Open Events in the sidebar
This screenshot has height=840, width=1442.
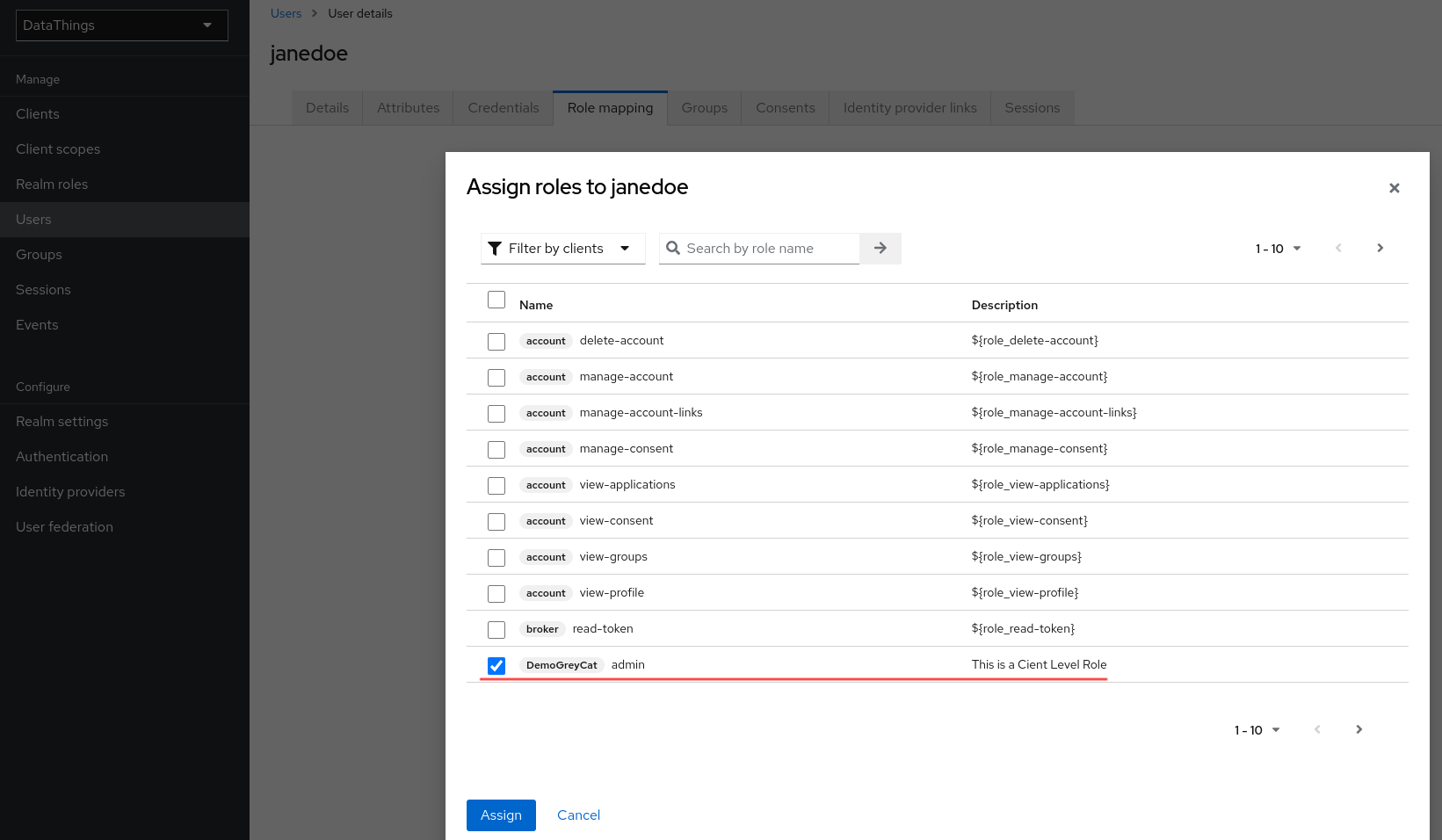click(125, 325)
